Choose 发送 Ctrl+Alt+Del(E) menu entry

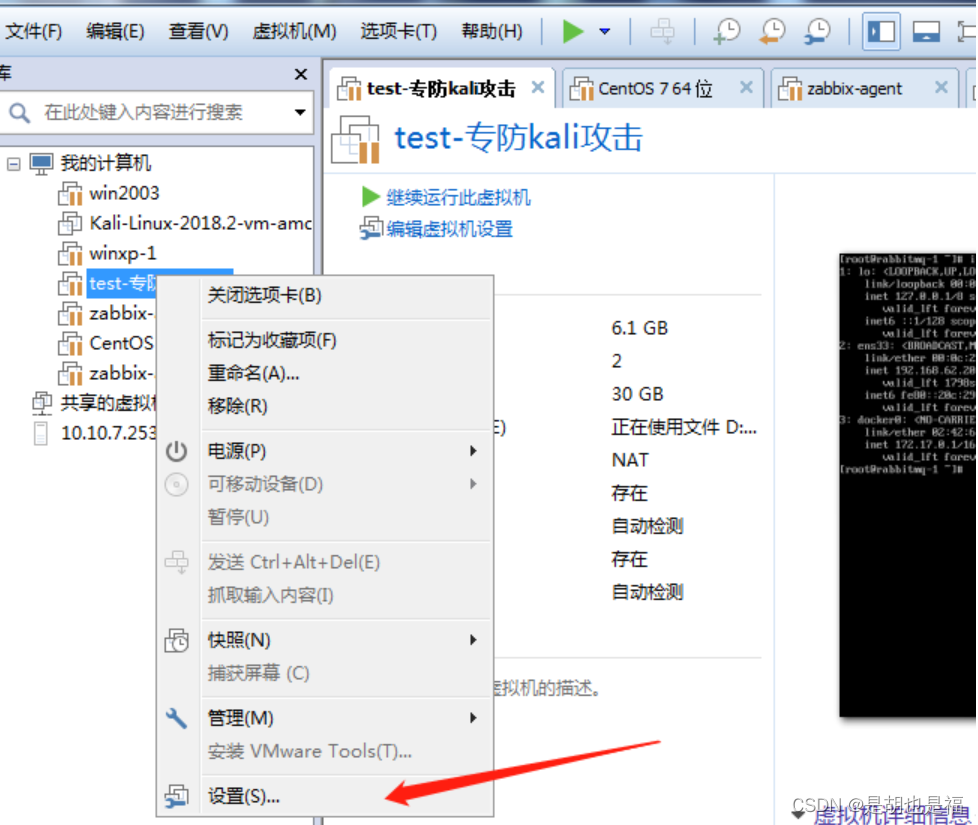(x=294, y=562)
